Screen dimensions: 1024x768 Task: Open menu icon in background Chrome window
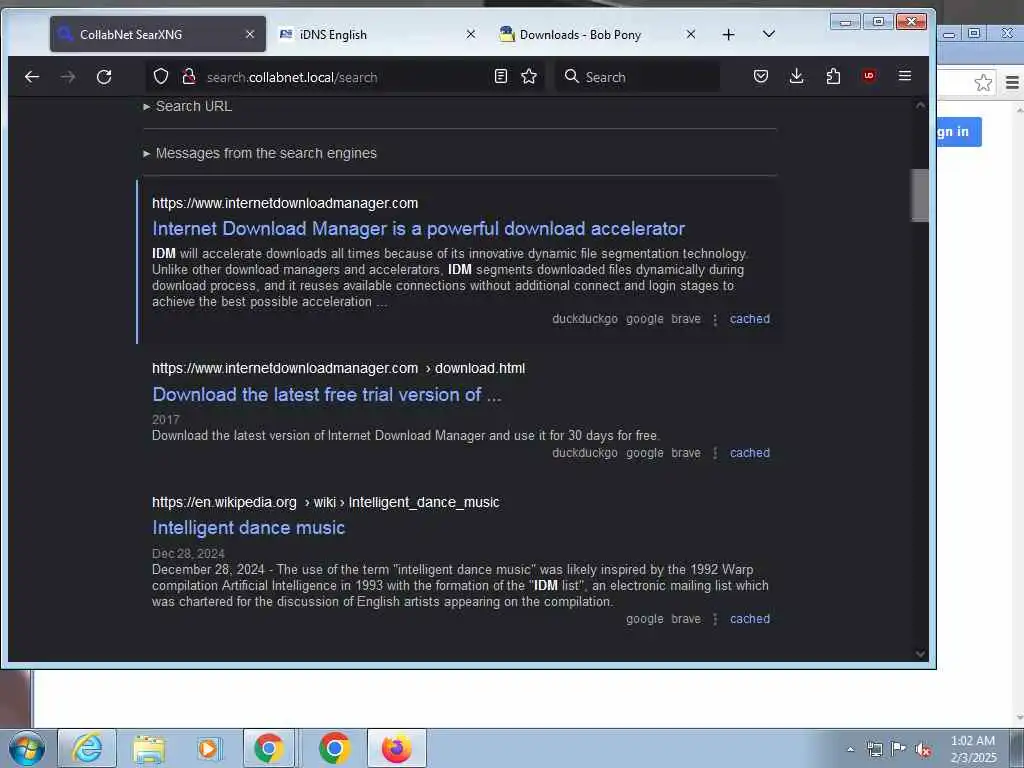coord(1012,83)
